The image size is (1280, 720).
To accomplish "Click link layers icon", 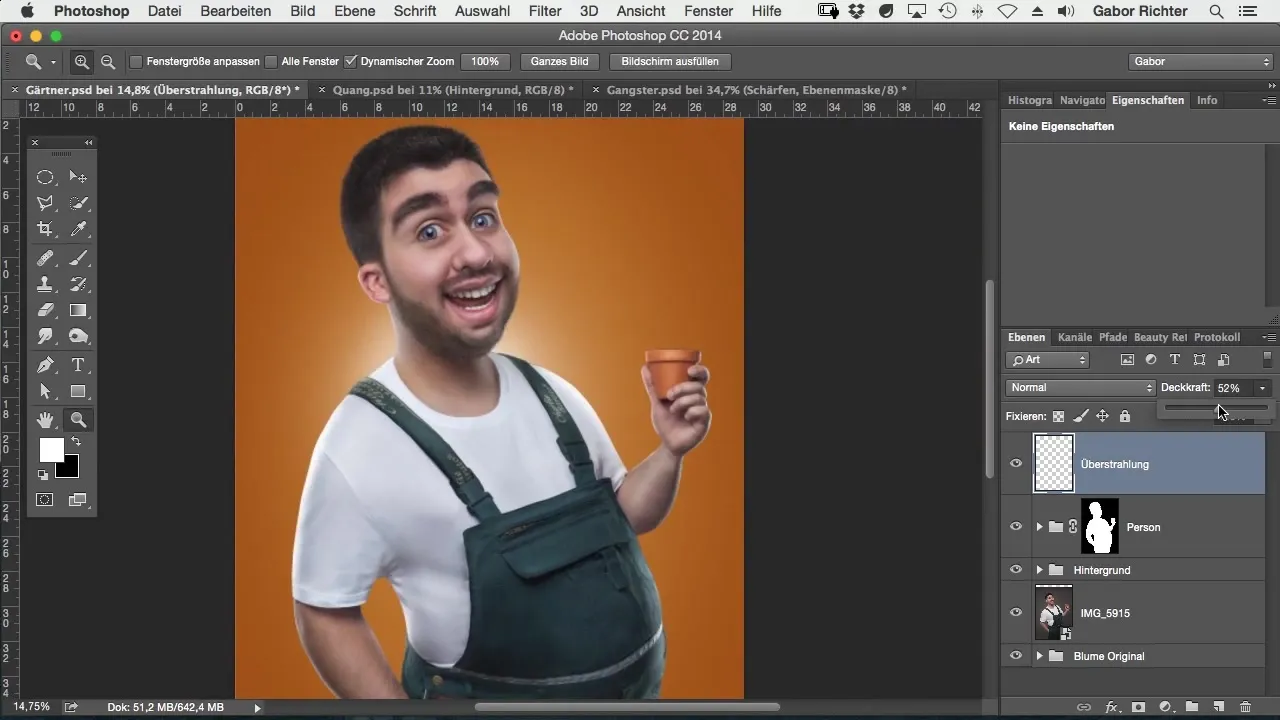I will 1084,707.
